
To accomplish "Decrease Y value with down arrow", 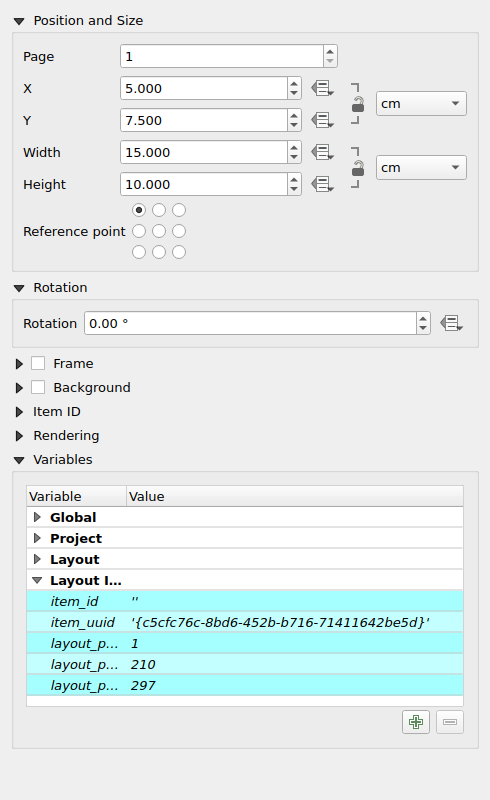I will [x=294, y=126].
